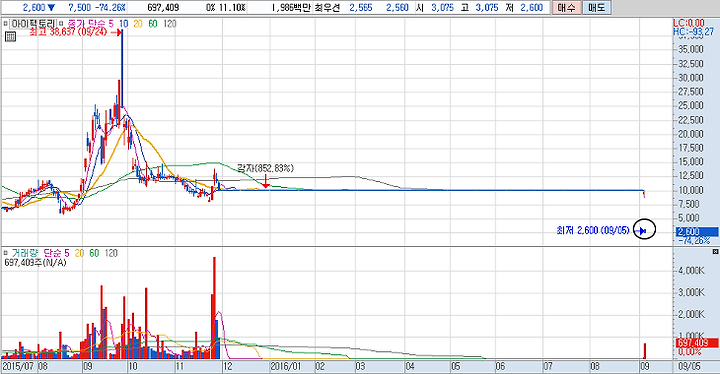720x374 pixels.
Task: Click the 매도 sell button
Action: pos(596,7)
